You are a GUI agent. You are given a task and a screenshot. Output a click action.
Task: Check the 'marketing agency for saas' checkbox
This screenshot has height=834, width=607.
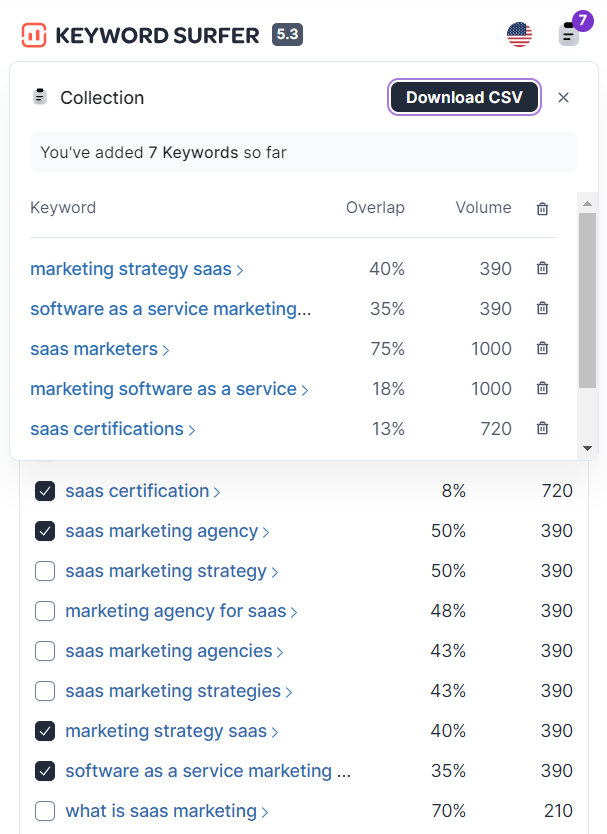[x=45, y=611]
